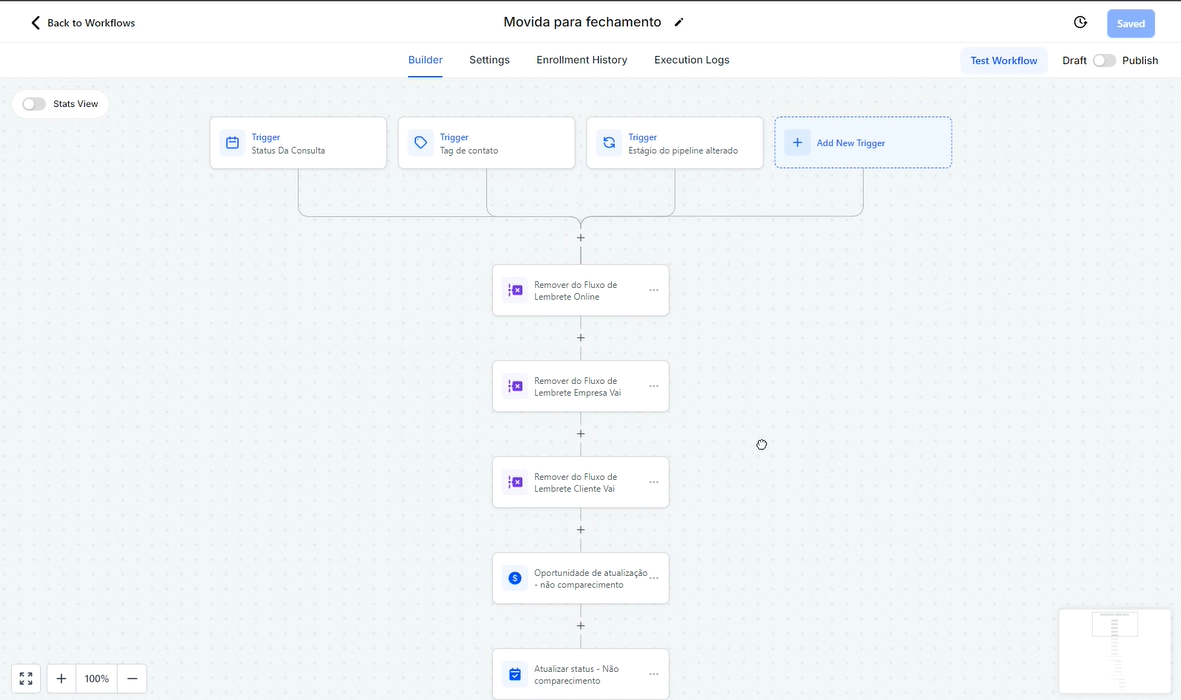Click the Test Workflow button

point(1003,61)
